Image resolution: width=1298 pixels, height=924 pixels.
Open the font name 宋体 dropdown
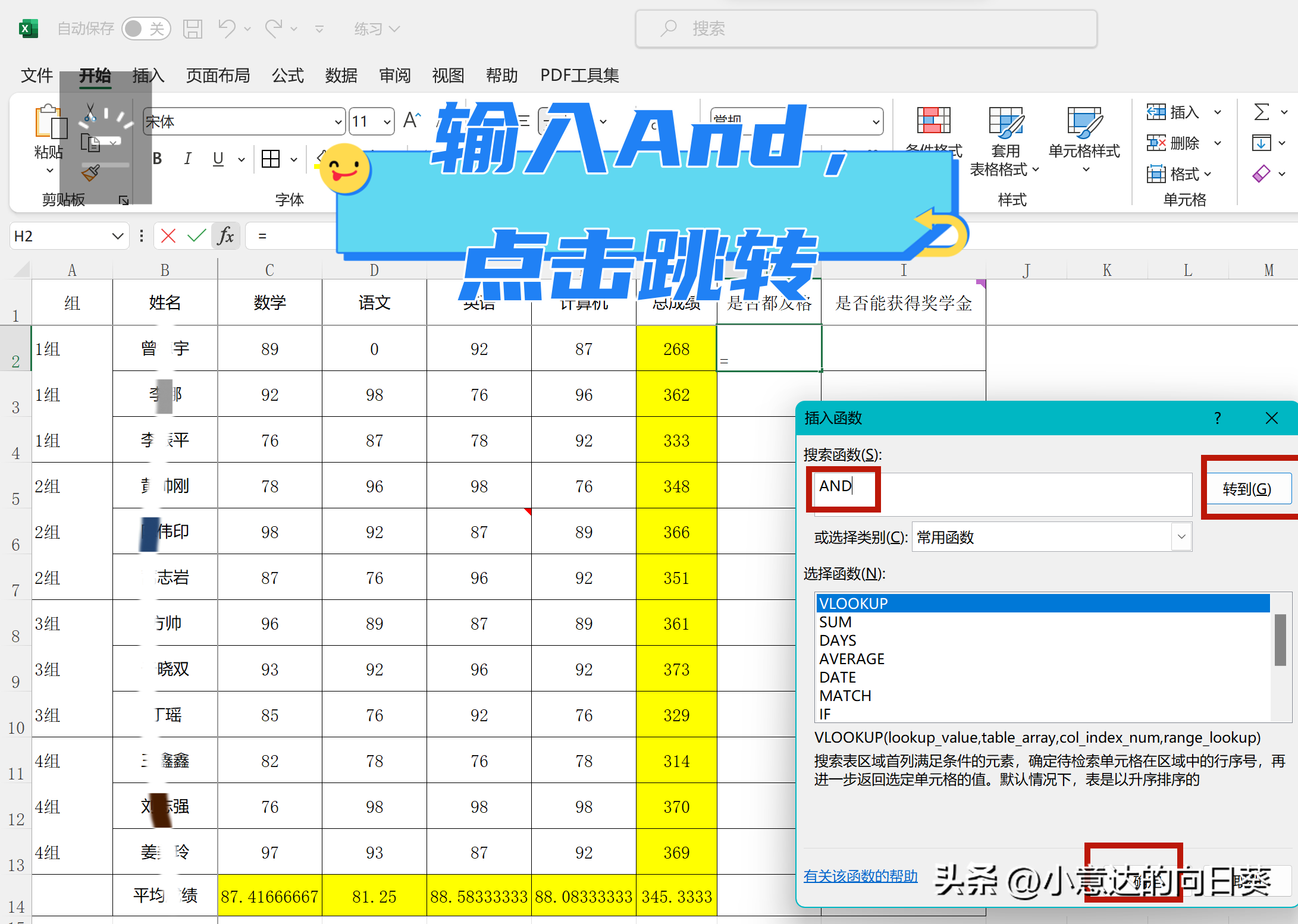pos(338,122)
